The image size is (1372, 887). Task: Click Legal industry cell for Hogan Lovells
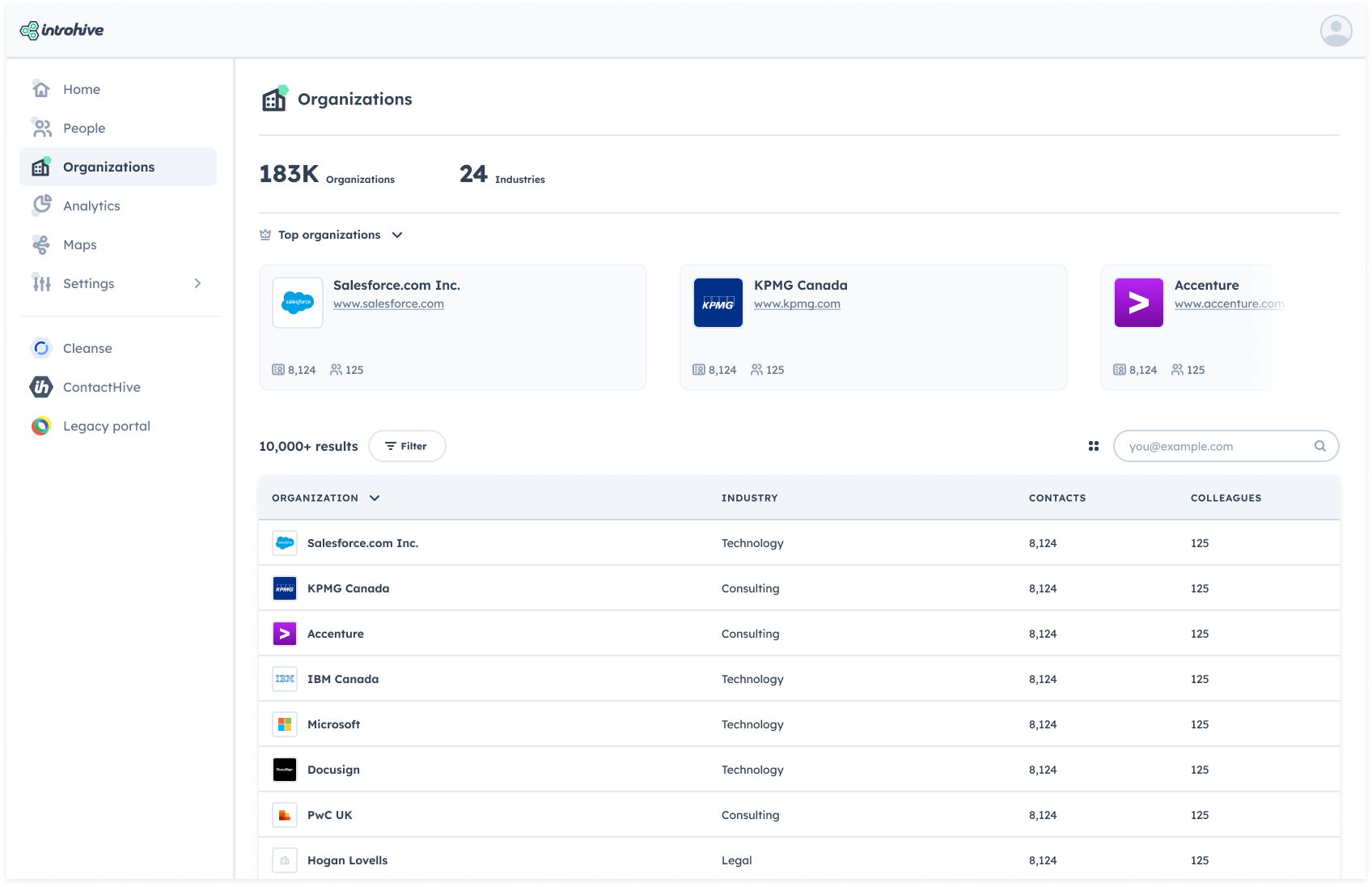point(736,860)
